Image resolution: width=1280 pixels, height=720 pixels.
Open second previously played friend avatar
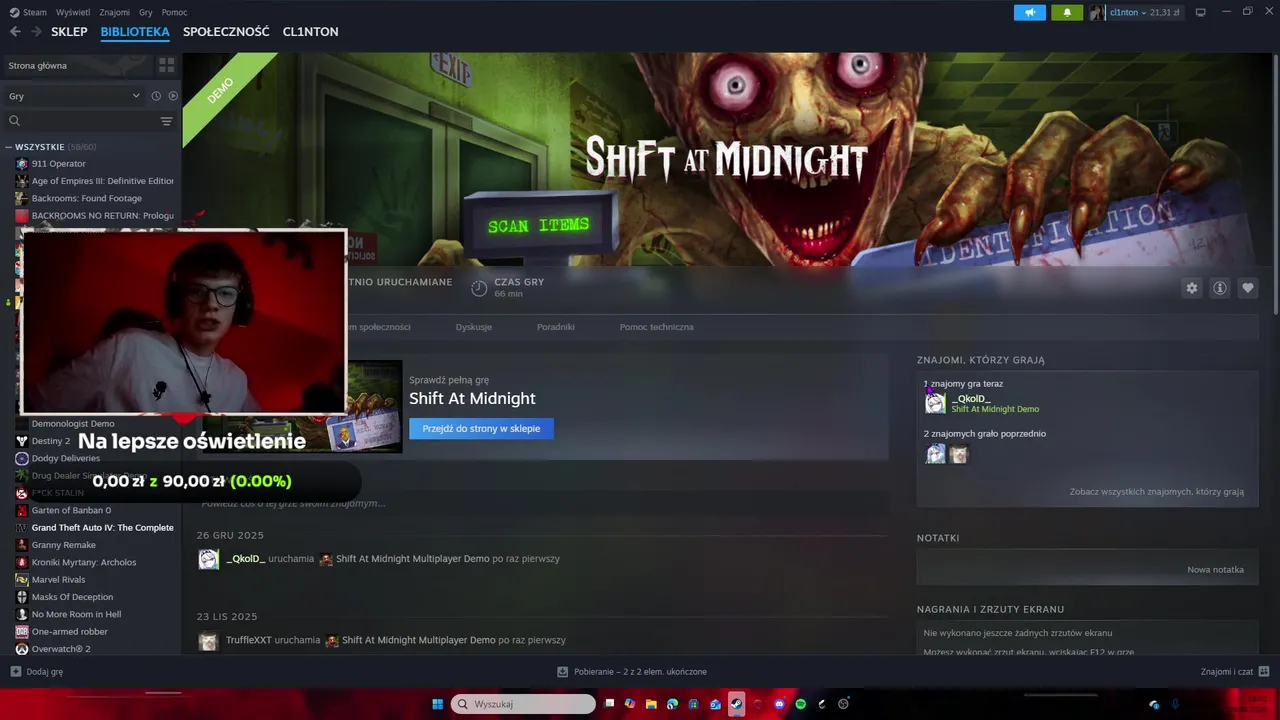958,454
